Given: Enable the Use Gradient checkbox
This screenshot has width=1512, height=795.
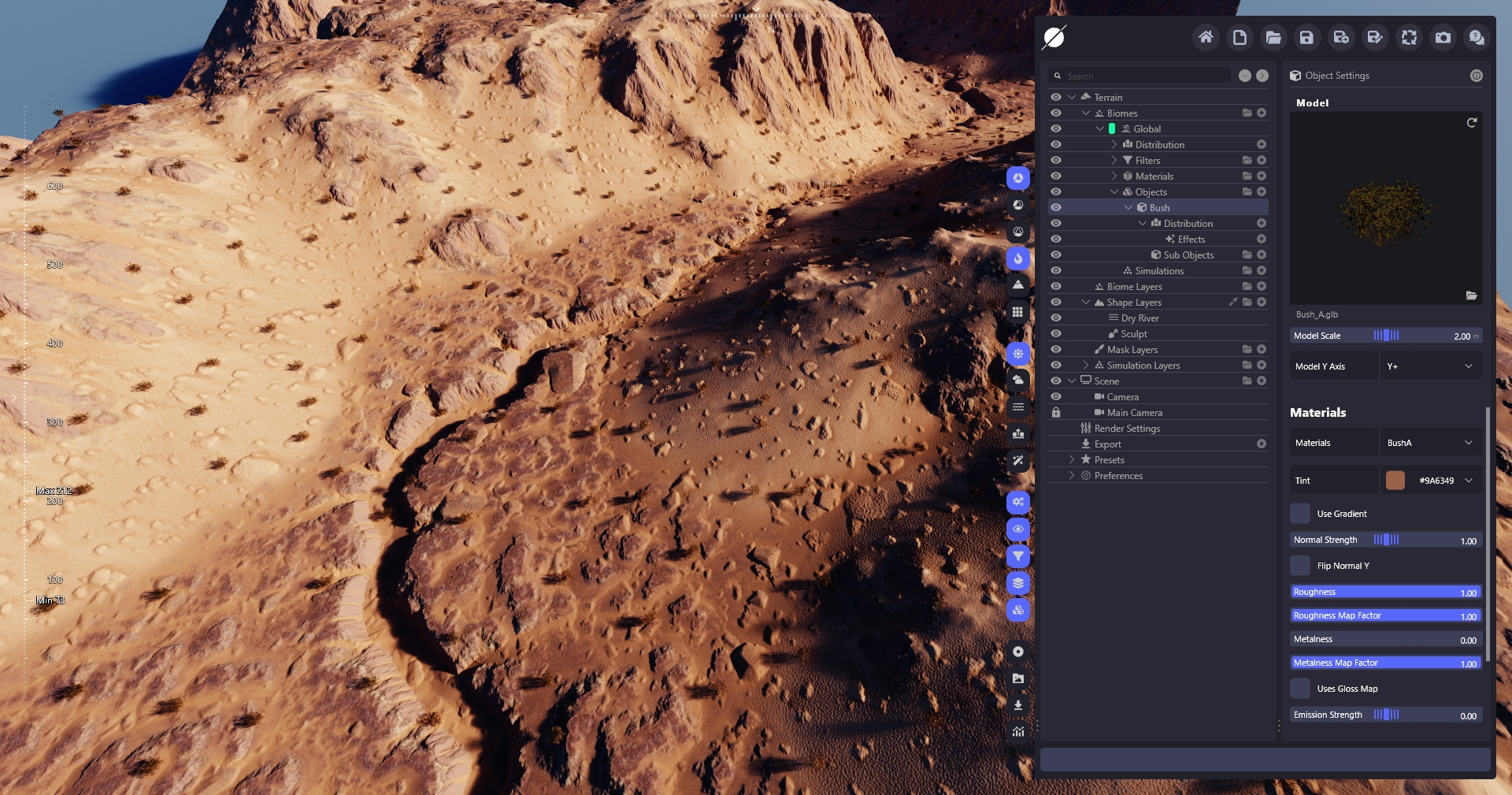Looking at the screenshot, I should tap(1300, 514).
